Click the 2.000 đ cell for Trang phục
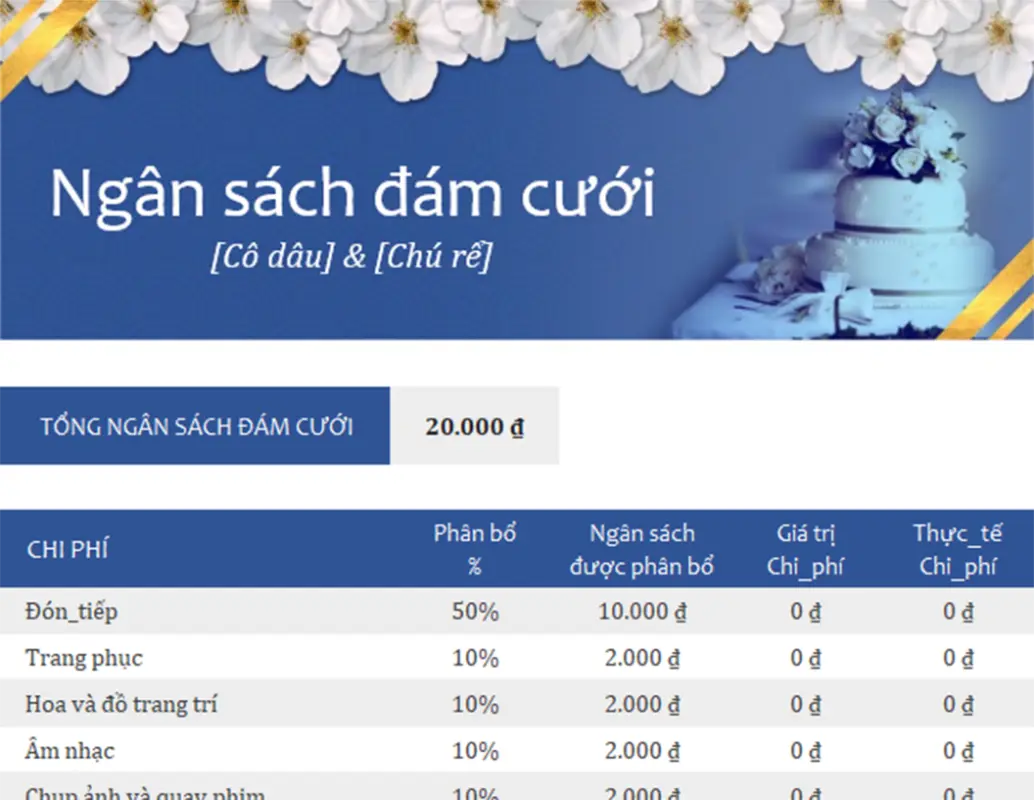1034x800 pixels. point(642,658)
